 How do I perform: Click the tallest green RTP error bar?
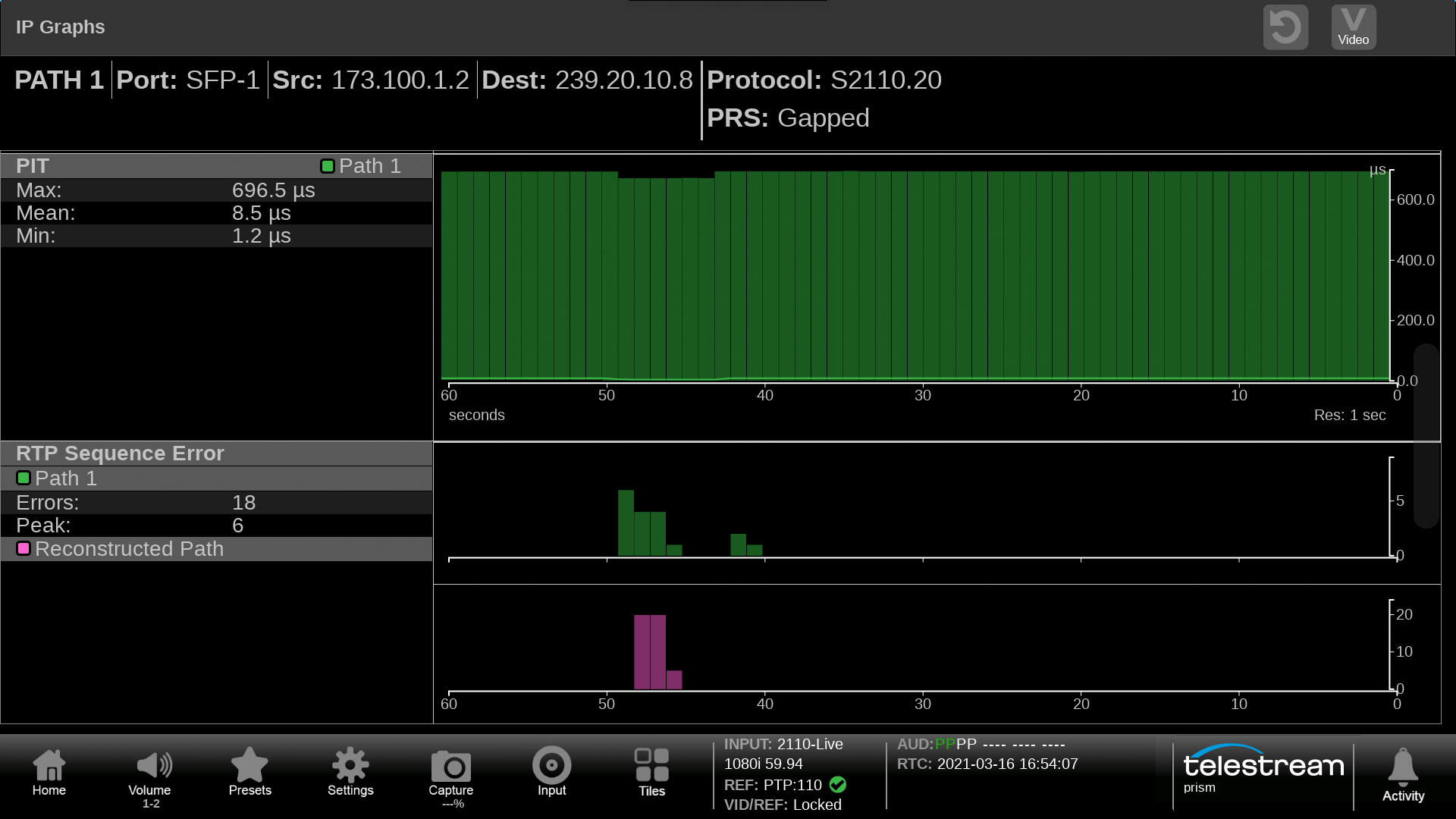point(626,523)
